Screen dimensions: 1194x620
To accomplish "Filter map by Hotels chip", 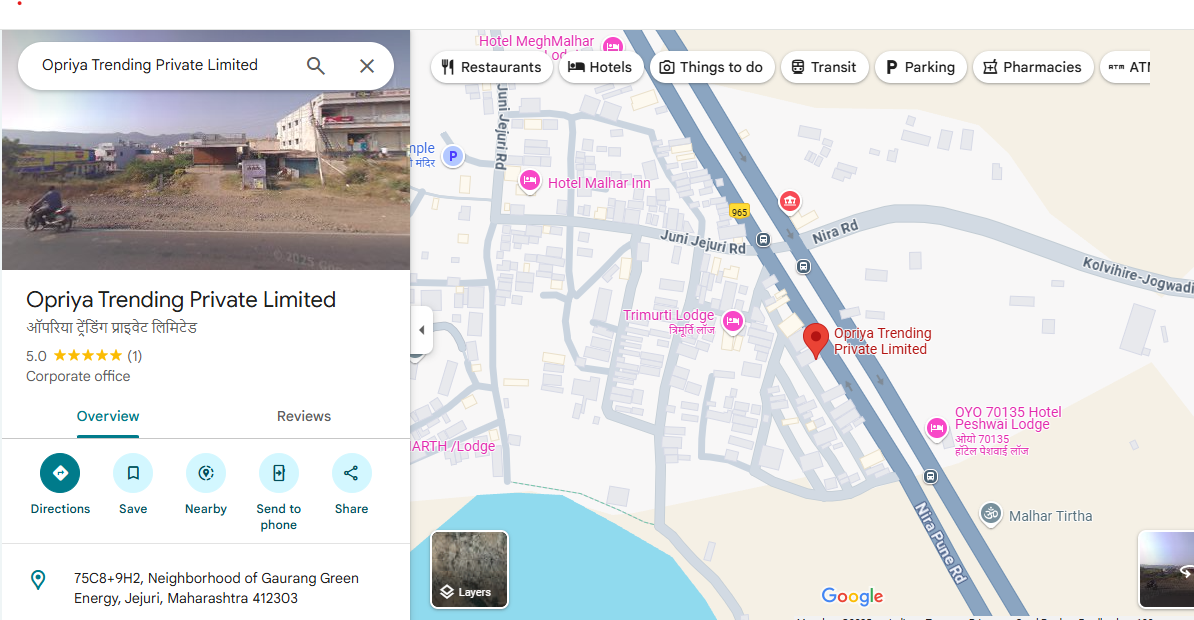I will [x=600, y=67].
